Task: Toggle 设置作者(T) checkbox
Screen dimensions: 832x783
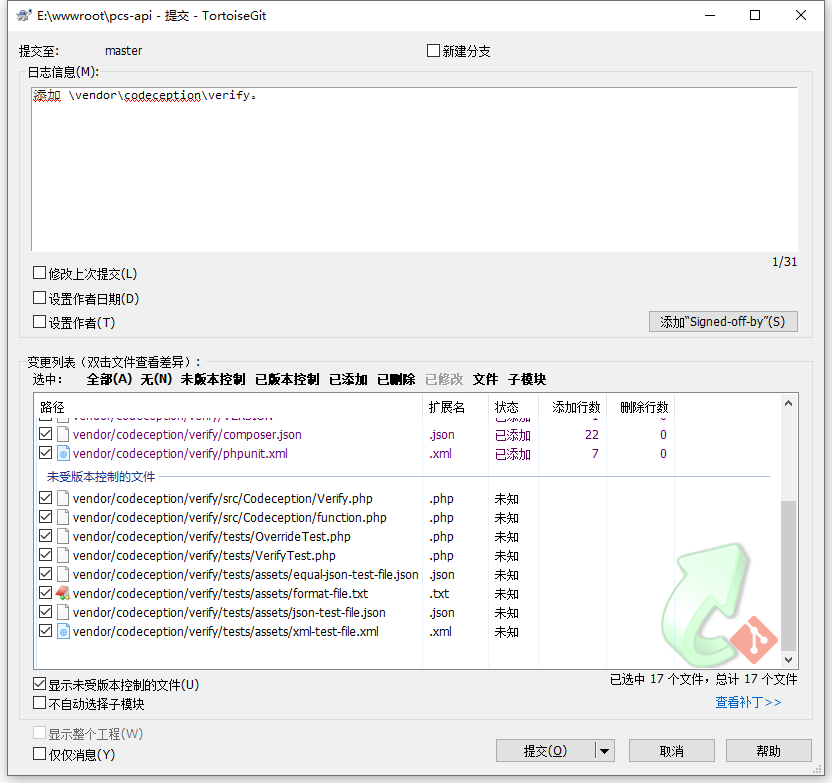Action: click(39, 321)
